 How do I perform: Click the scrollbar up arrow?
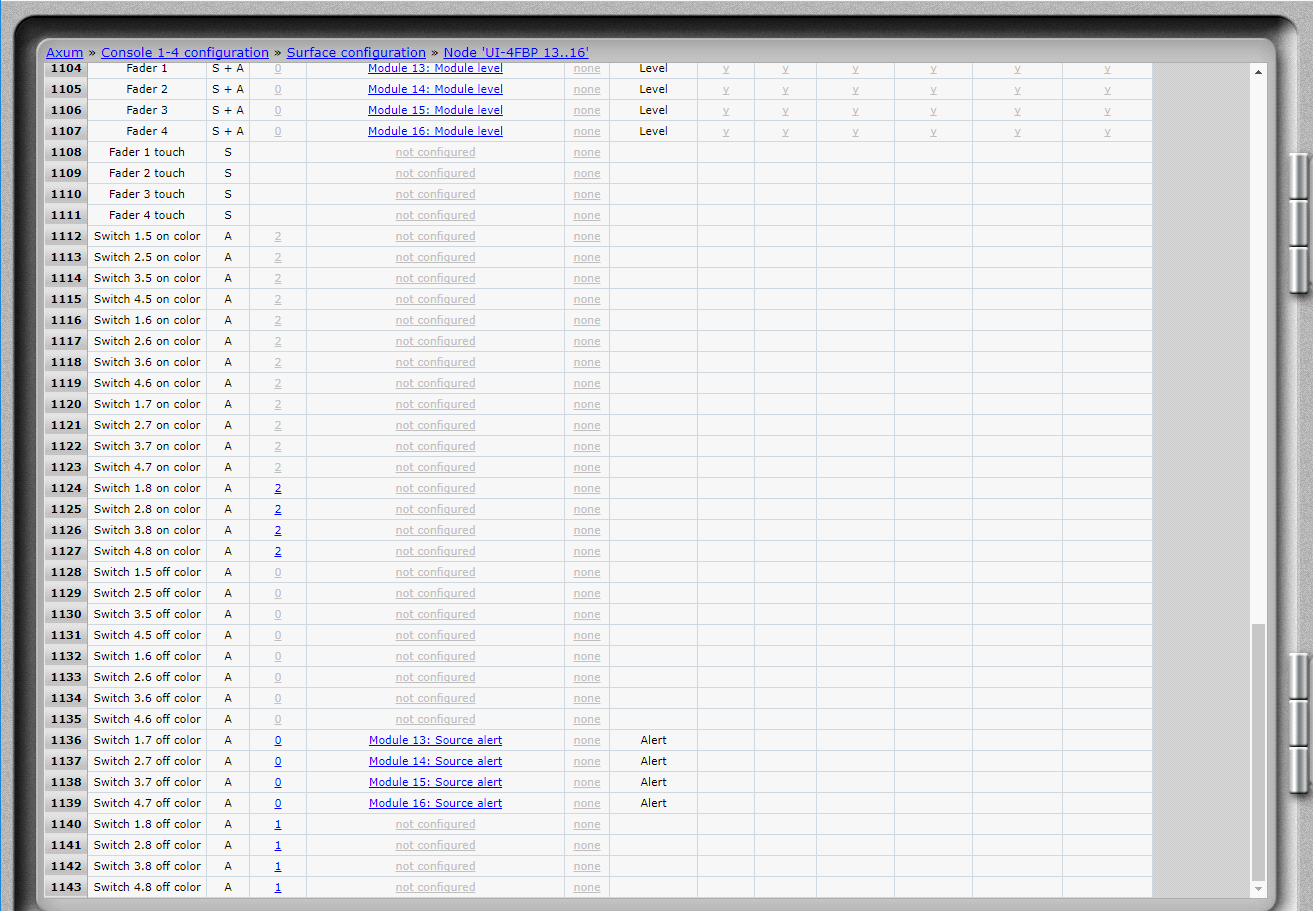1258,72
